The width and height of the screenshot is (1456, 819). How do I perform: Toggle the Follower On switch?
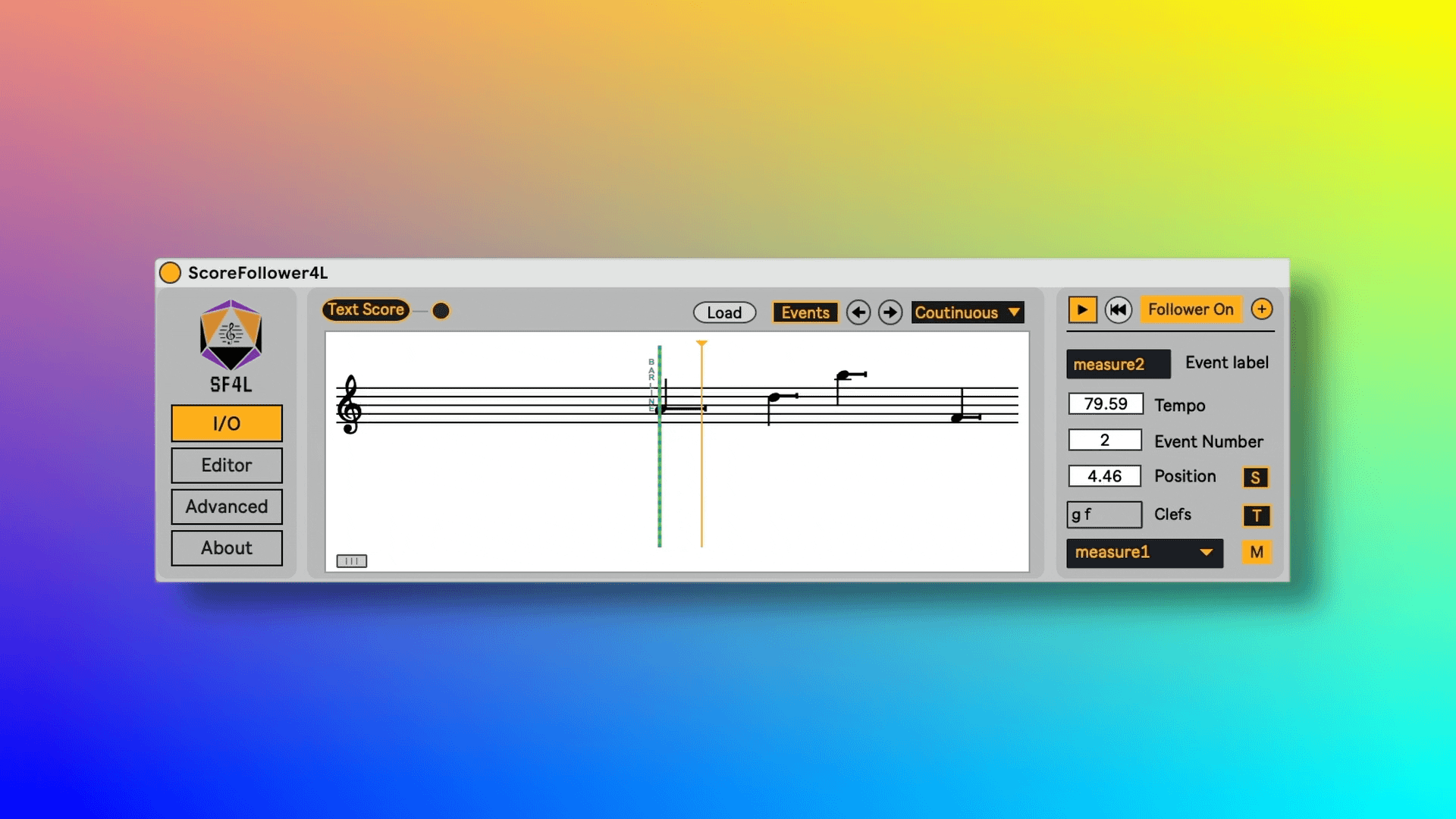pyautogui.click(x=1190, y=309)
